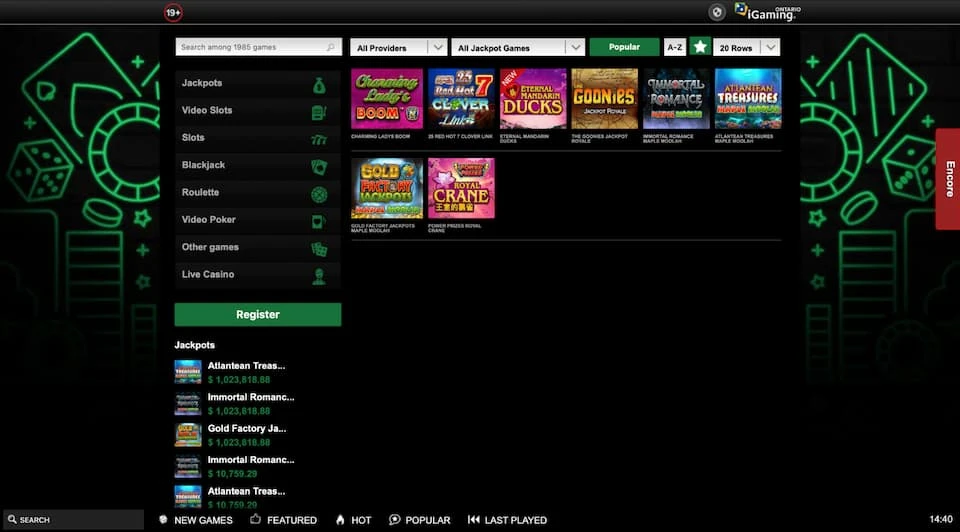This screenshot has width=960, height=532.
Task: Open Gold Factory Jackpots Maple Moolah tile
Action: pos(387,189)
